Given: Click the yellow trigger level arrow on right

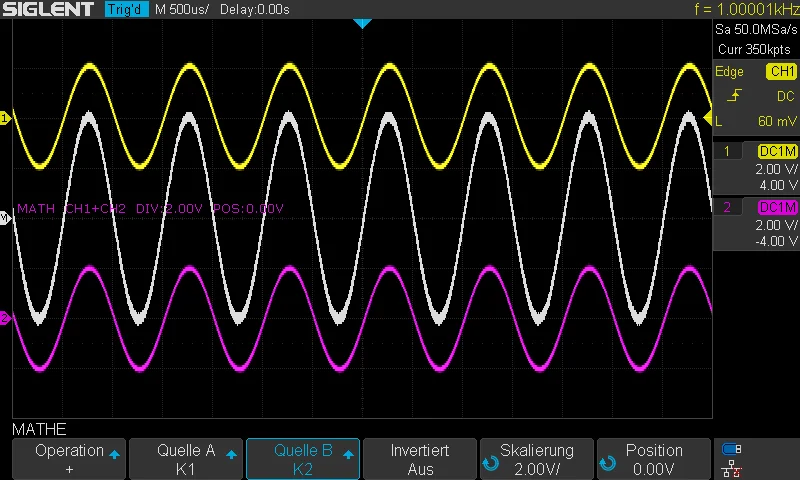Looking at the screenshot, I should (x=708, y=119).
